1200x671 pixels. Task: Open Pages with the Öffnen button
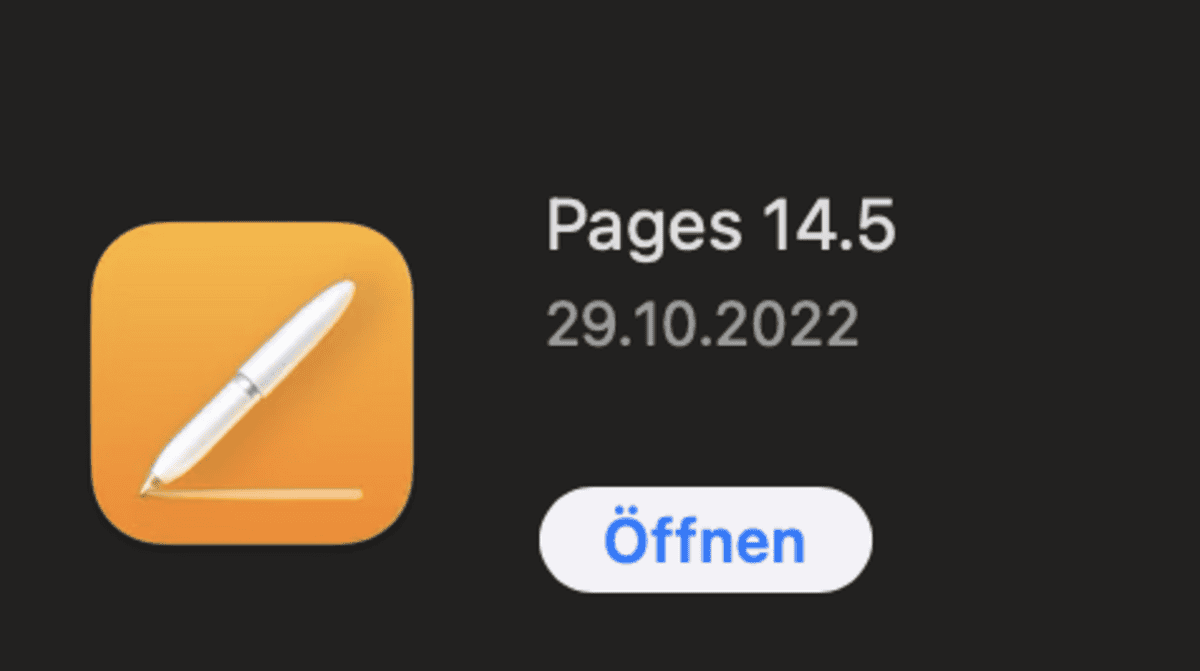click(705, 541)
